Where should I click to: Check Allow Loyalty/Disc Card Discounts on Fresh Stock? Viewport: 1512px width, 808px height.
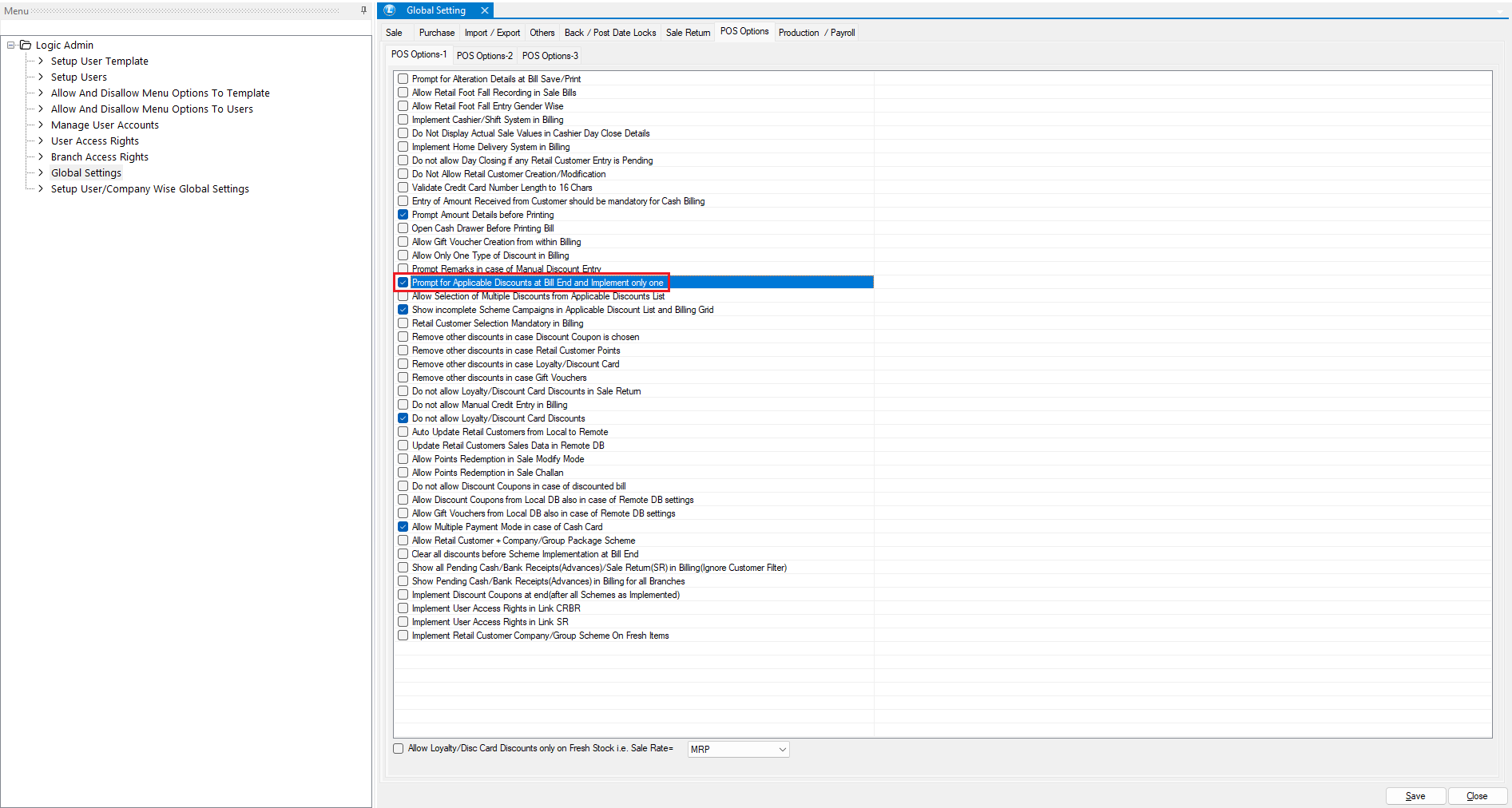click(x=399, y=749)
